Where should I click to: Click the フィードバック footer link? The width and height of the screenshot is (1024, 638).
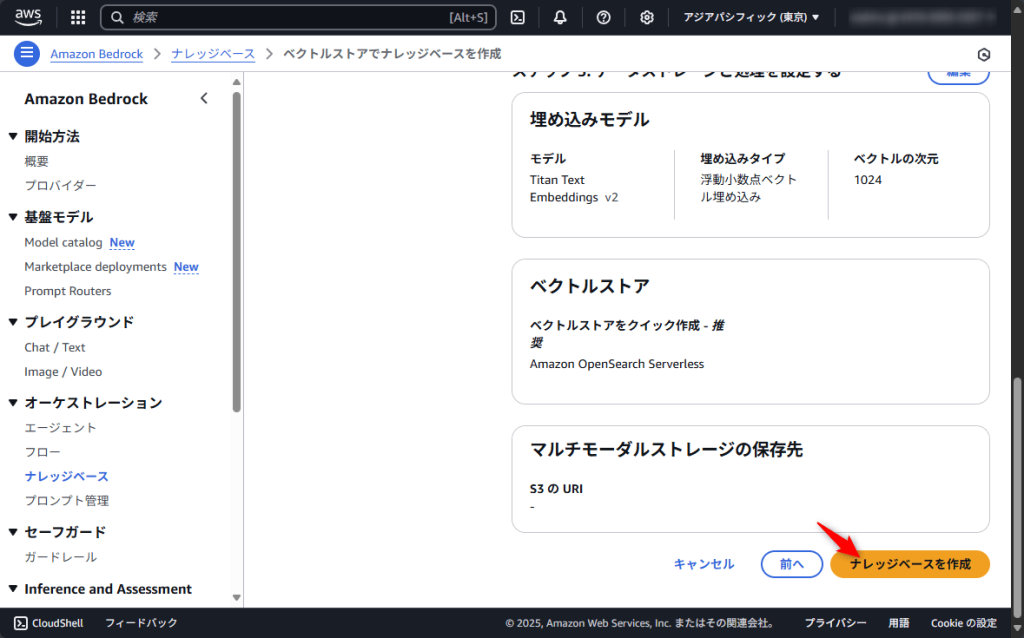pyautogui.click(x=141, y=623)
